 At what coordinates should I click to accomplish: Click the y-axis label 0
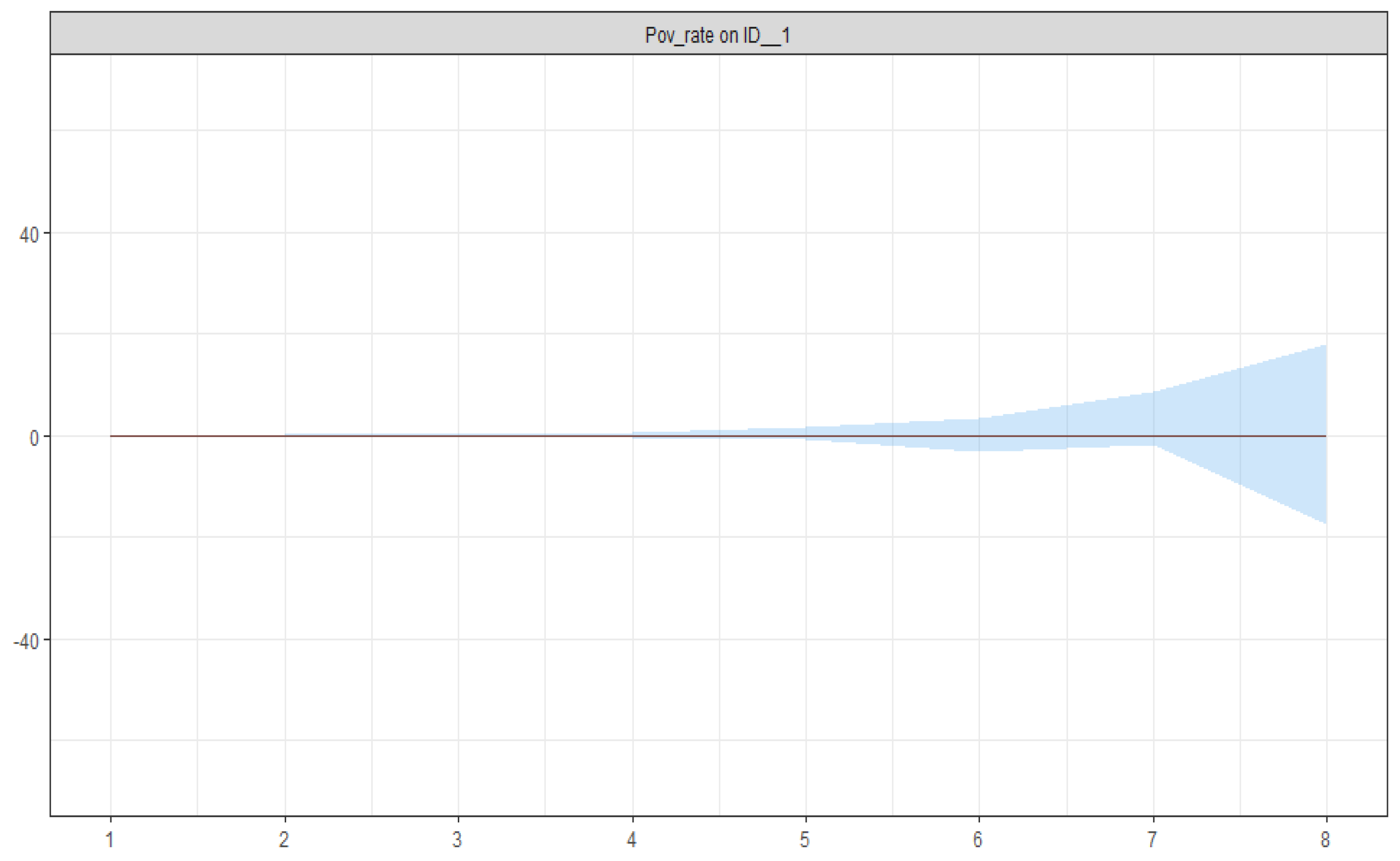click(34, 438)
